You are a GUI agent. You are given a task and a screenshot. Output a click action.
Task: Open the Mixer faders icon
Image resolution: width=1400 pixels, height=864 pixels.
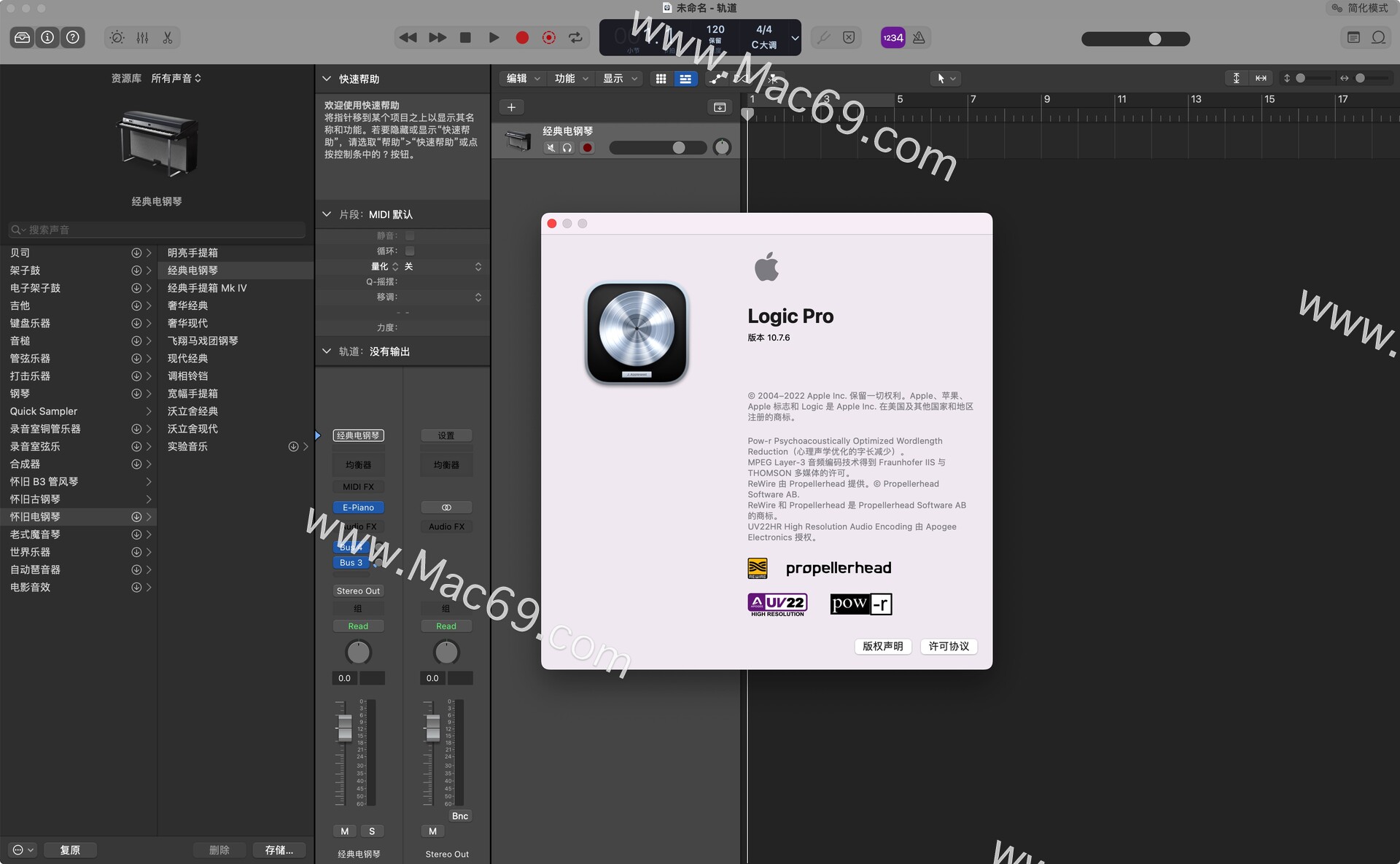point(142,37)
